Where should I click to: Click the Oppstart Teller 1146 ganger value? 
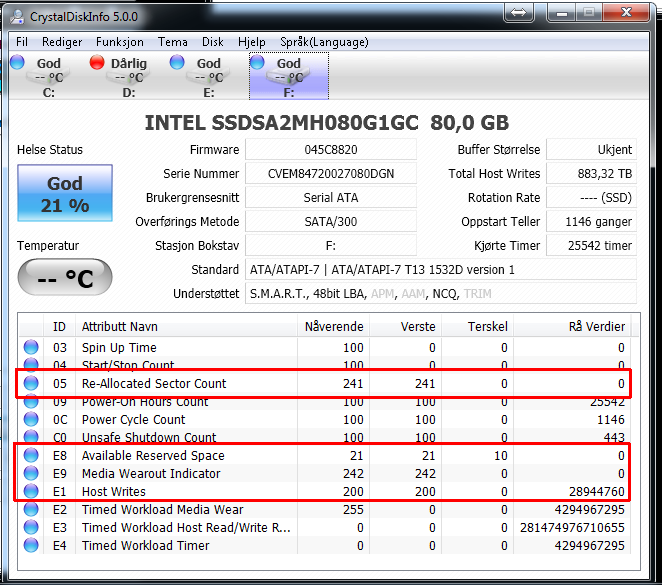[x=591, y=222]
